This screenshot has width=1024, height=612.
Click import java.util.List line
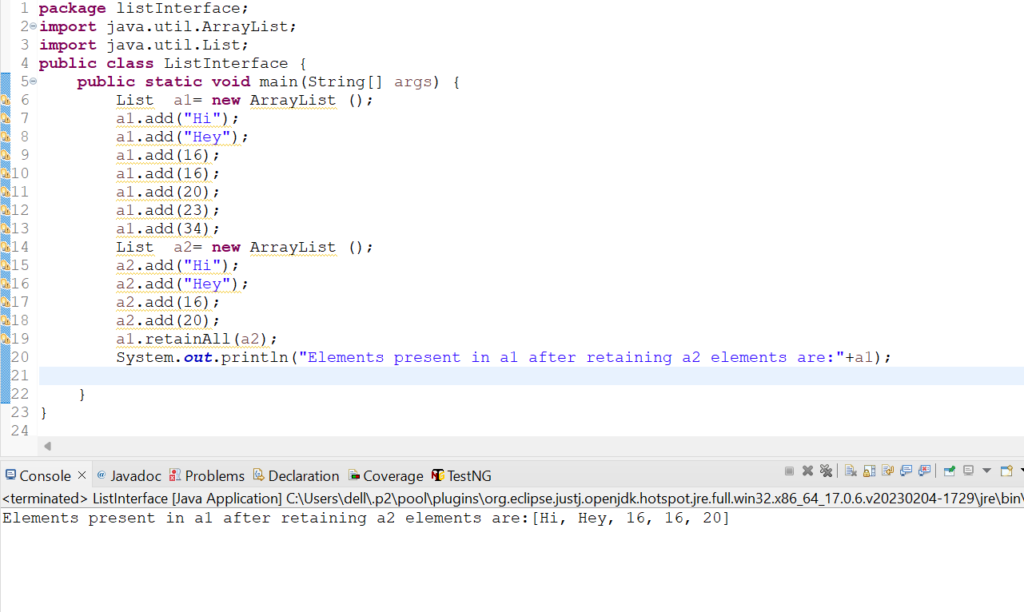(x=144, y=45)
